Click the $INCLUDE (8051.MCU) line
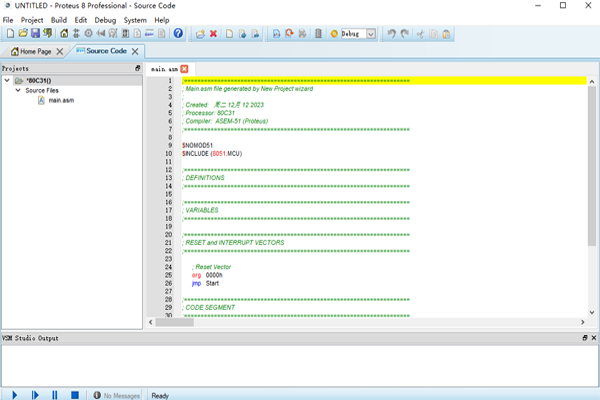 point(212,153)
